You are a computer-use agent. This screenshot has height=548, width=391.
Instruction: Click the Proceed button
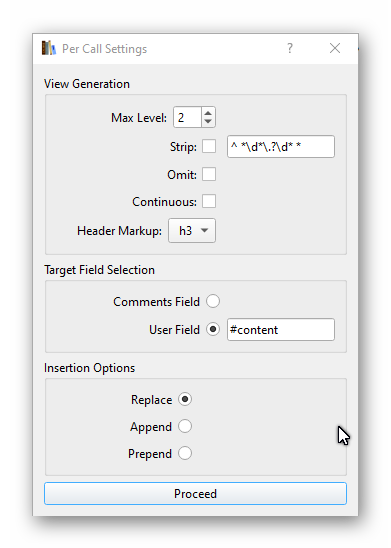[x=195, y=493]
